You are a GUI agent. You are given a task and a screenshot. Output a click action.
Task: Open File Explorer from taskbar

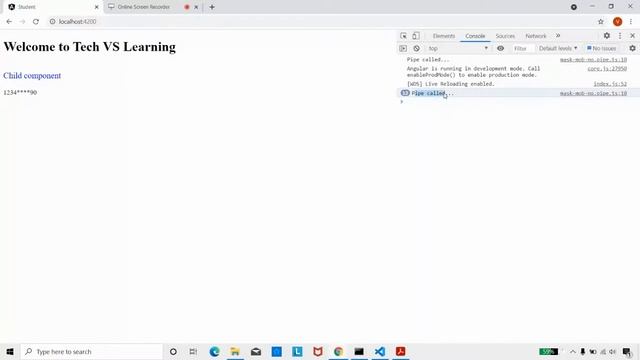[235, 351]
